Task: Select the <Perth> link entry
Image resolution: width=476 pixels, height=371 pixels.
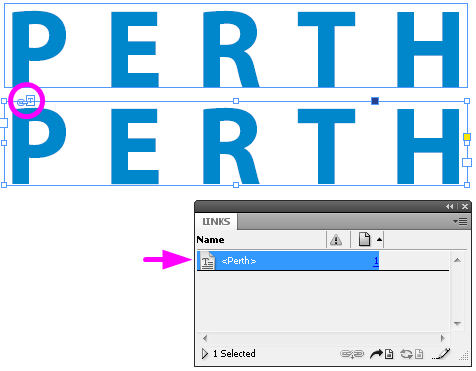Action: pyautogui.click(x=288, y=261)
